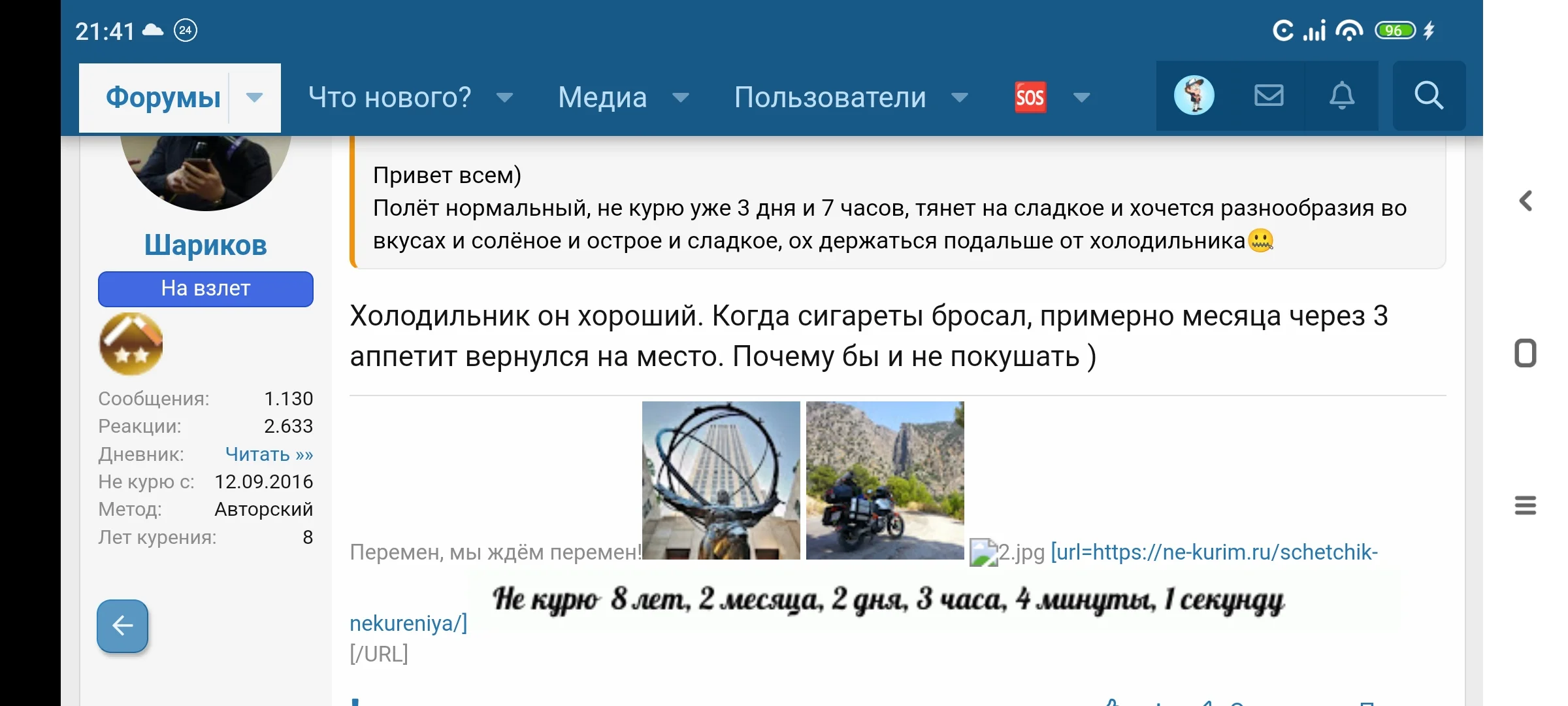Open the notifications bell
Image resolution: width=1568 pixels, height=706 pixels.
coord(1342,96)
